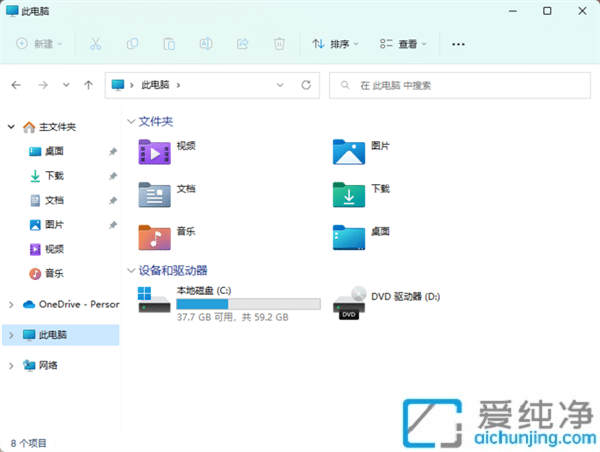Go forward with the right arrow
600x452 pixels.
coord(43,85)
